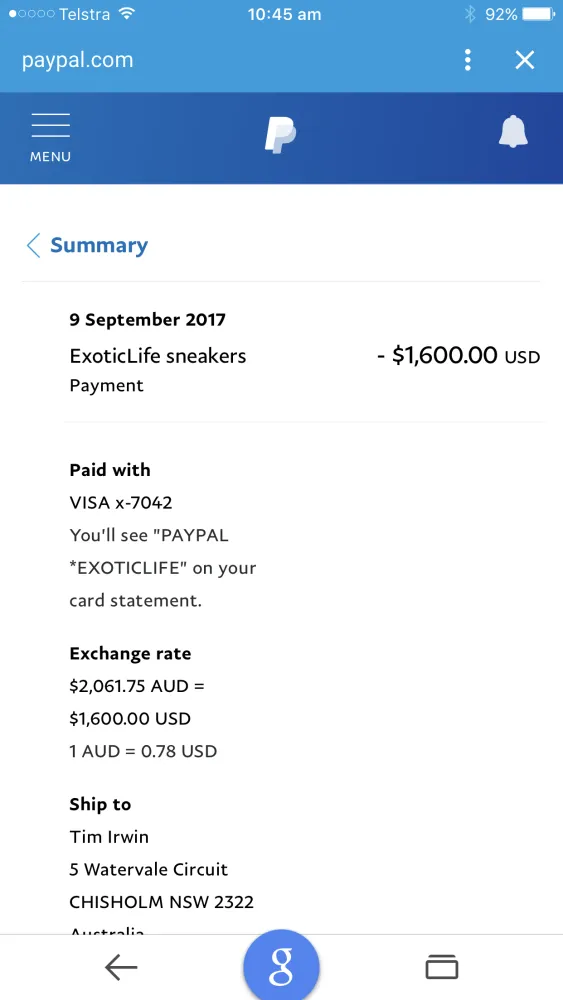
Task: Tap the PayPal logo in header
Action: pyautogui.click(x=281, y=135)
